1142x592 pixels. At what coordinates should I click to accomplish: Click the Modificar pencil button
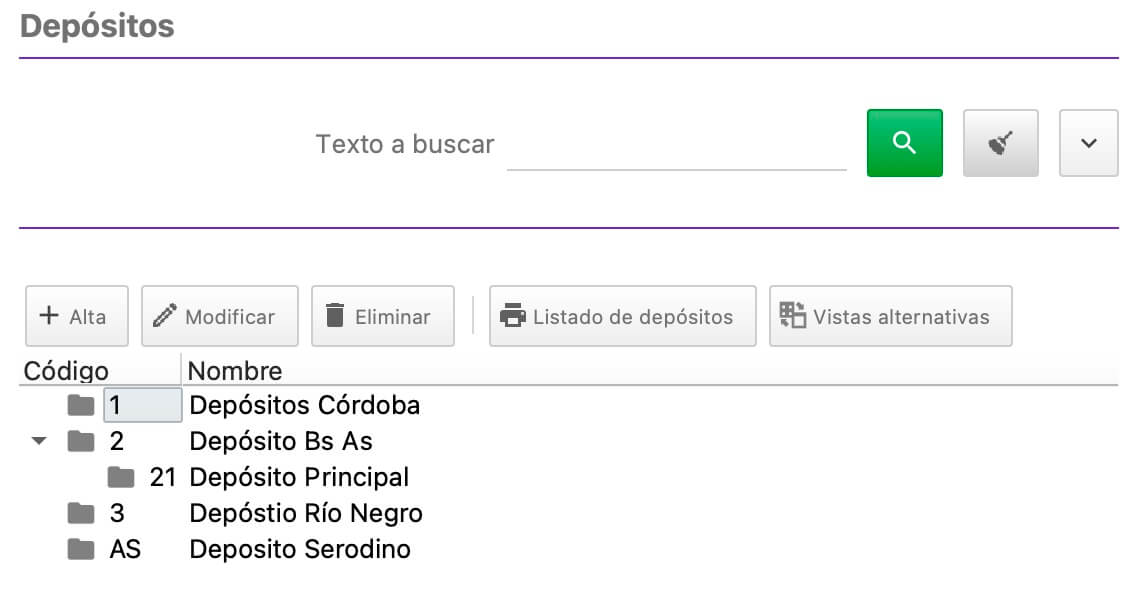220,316
